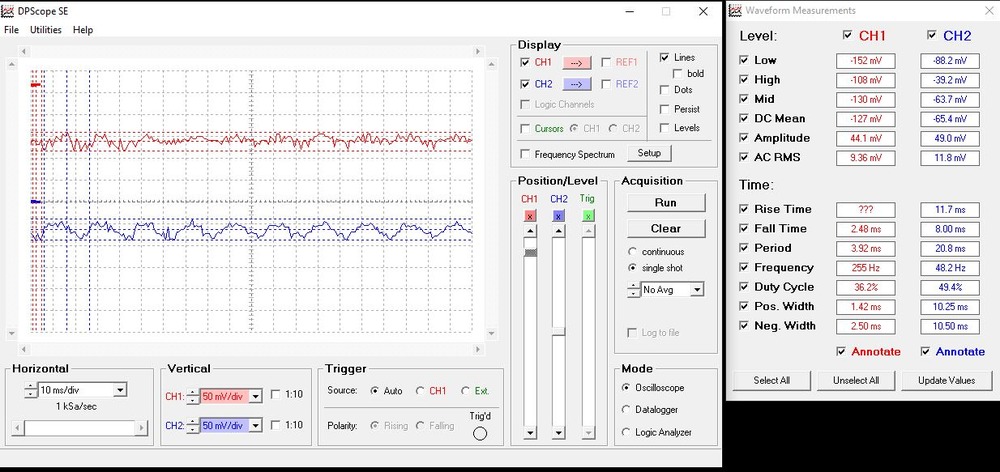Open the File menu
This screenshot has height=472, width=1000.
click(x=11, y=30)
